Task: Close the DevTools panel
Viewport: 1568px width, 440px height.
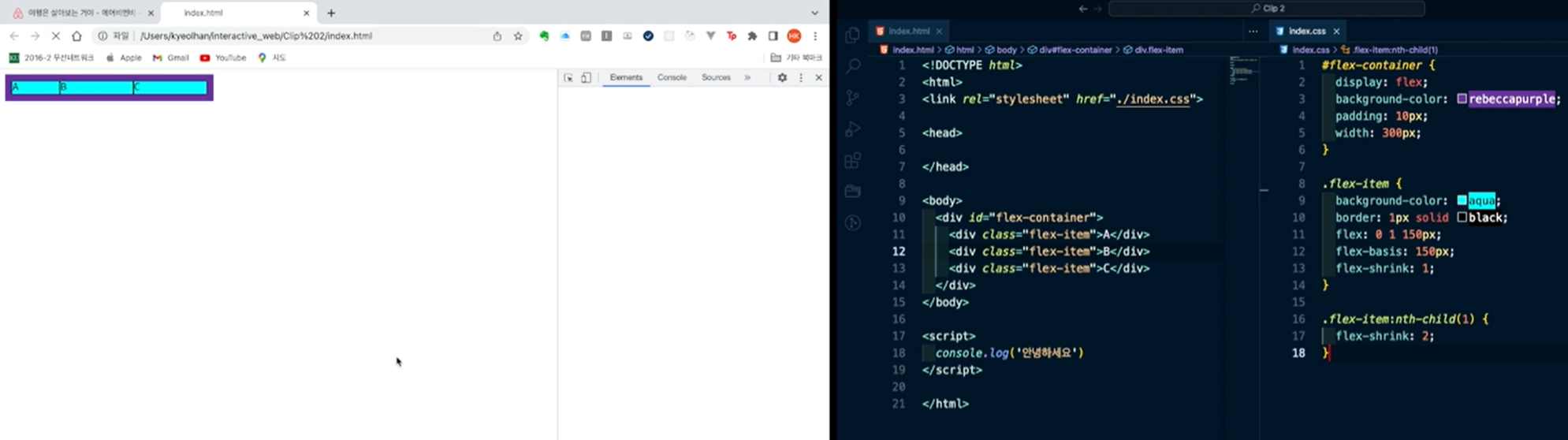Action: [x=818, y=77]
